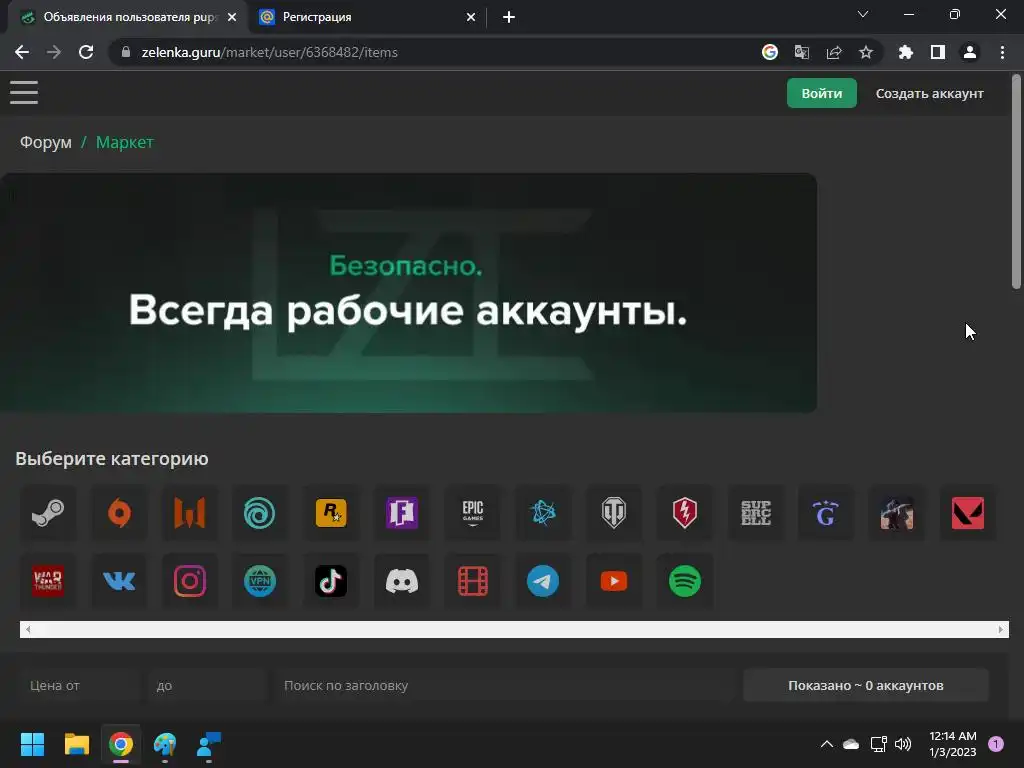
Task: Open the Escape from Tarkov category
Action: 897,513
